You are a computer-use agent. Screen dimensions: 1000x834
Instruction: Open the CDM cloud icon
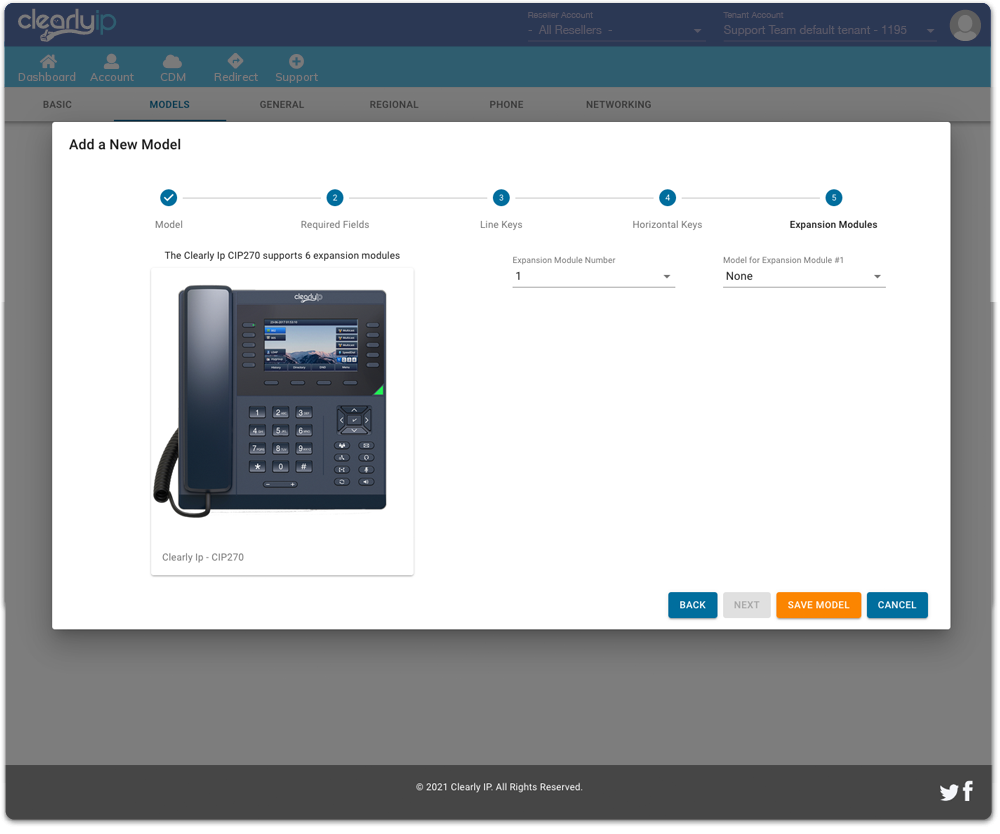[172, 62]
